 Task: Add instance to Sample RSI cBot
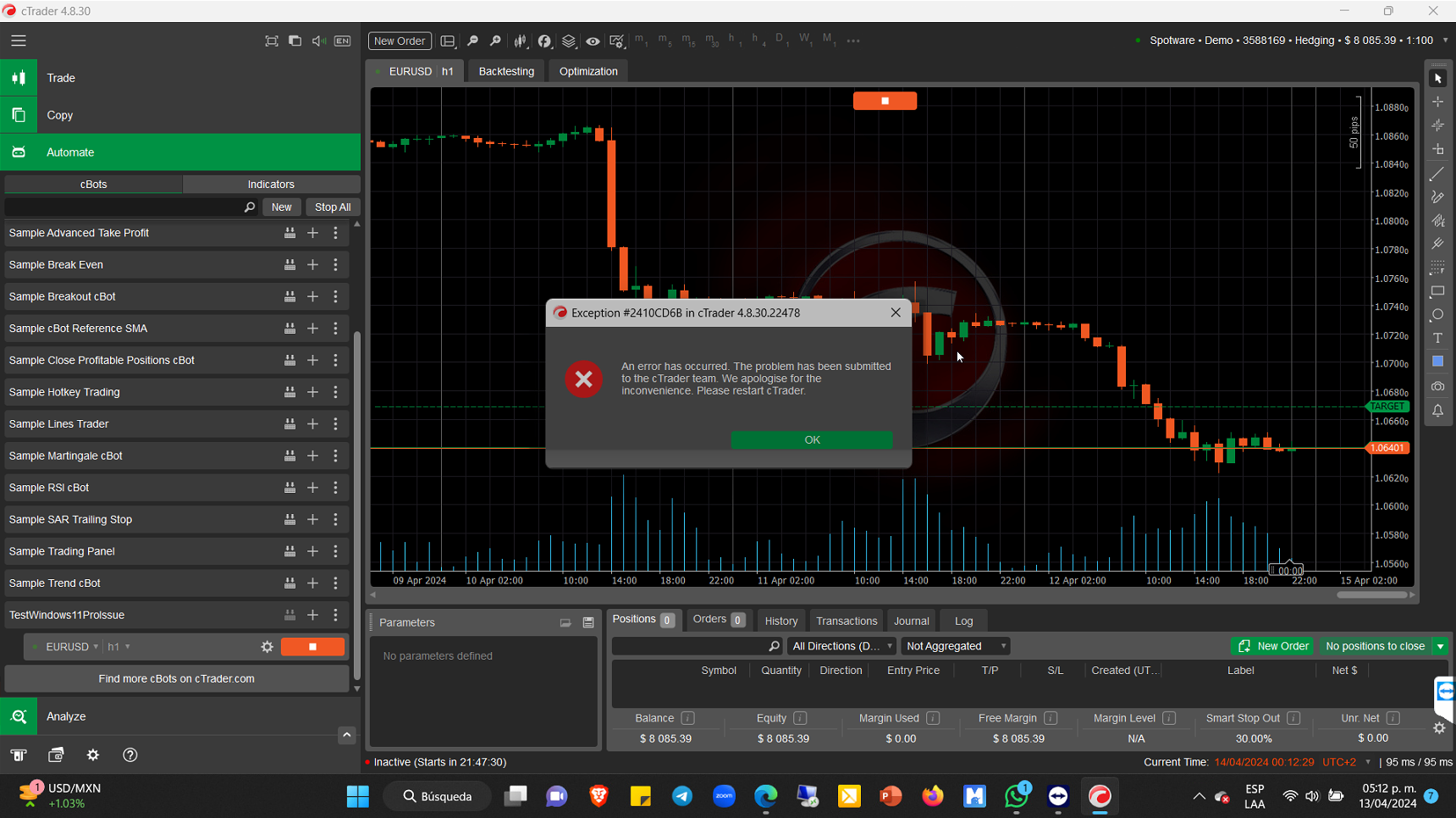[312, 488]
